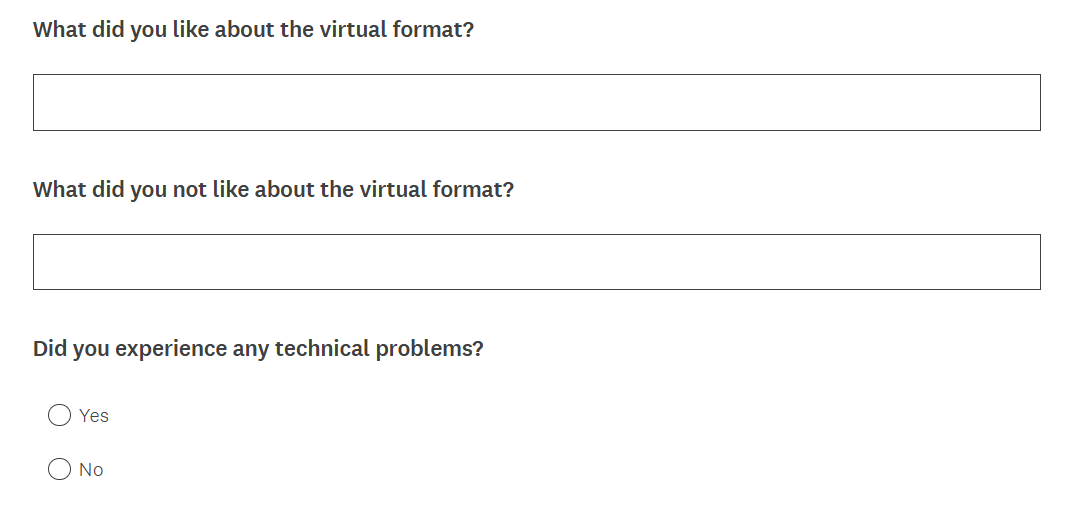Answer No to experiencing technical problems
1091x527 pixels.
60,469
